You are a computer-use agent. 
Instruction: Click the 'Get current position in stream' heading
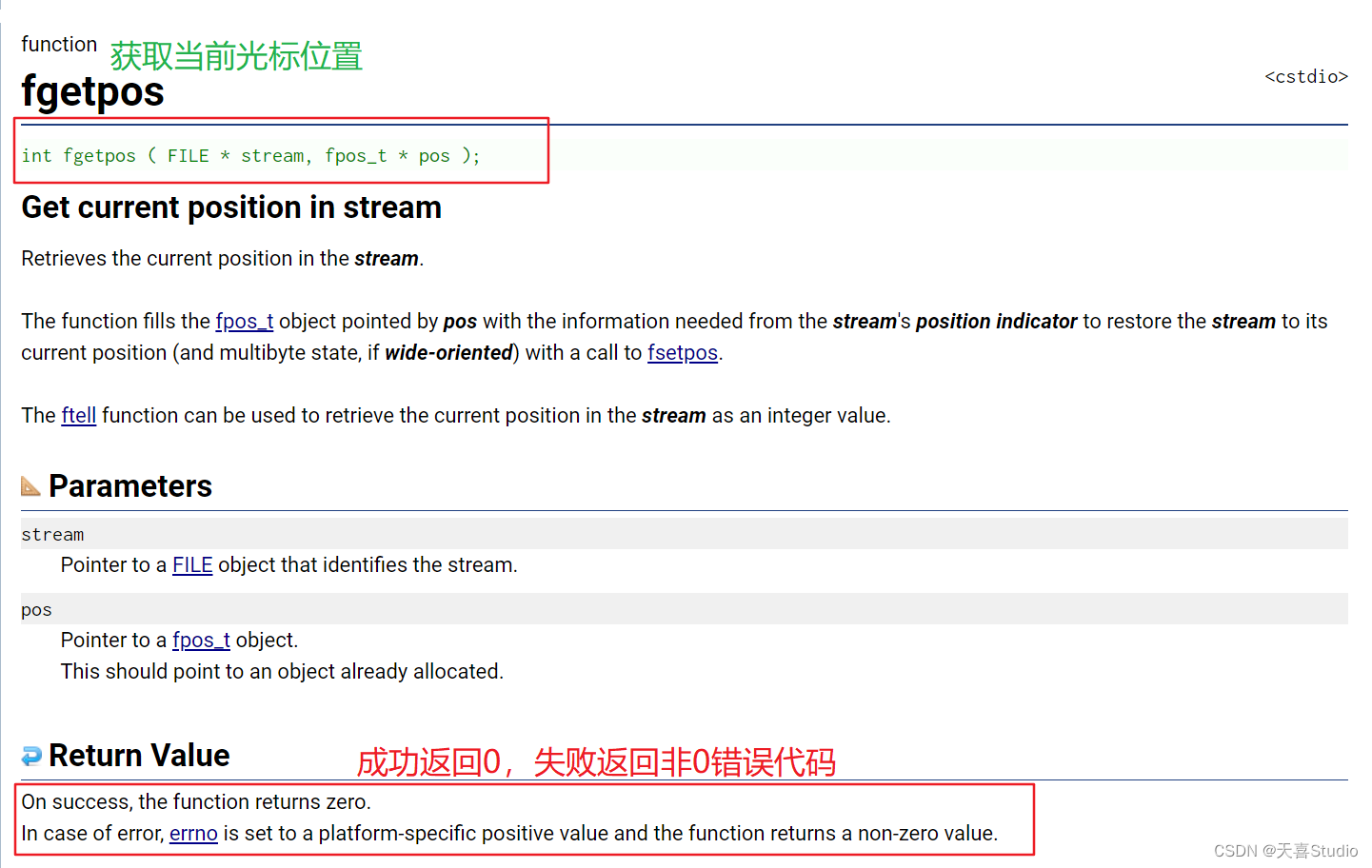[x=231, y=207]
